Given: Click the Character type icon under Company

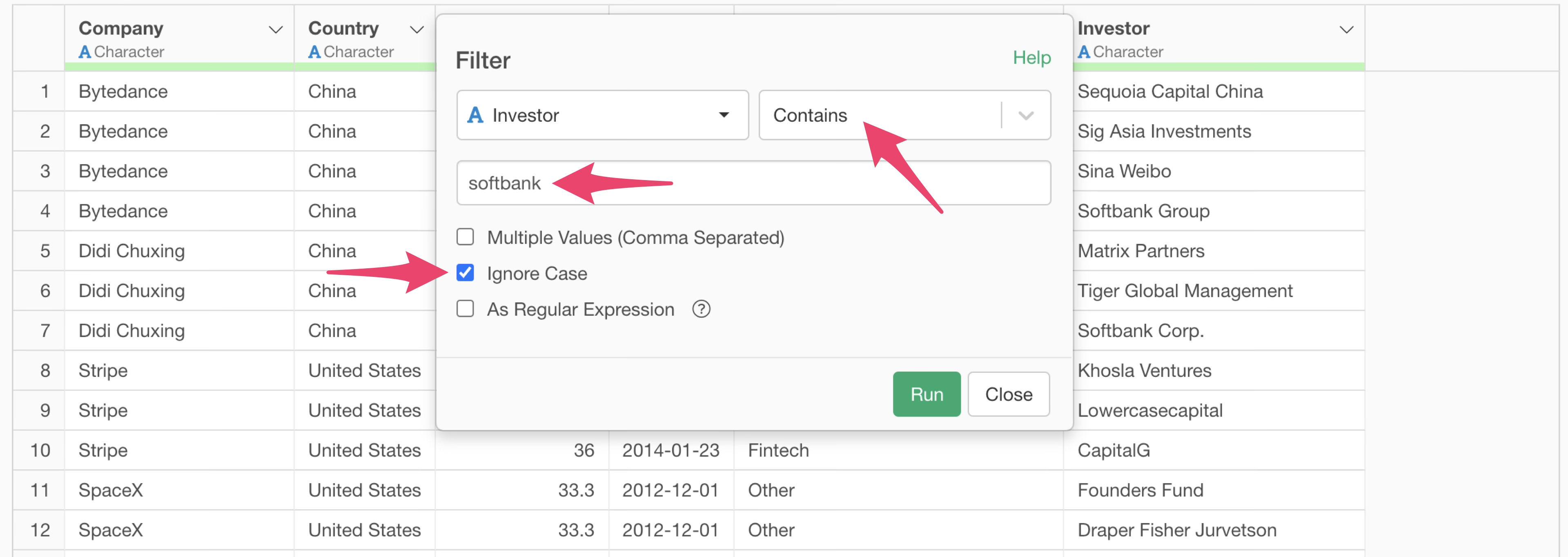Looking at the screenshot, I should [x=85, y=52].
